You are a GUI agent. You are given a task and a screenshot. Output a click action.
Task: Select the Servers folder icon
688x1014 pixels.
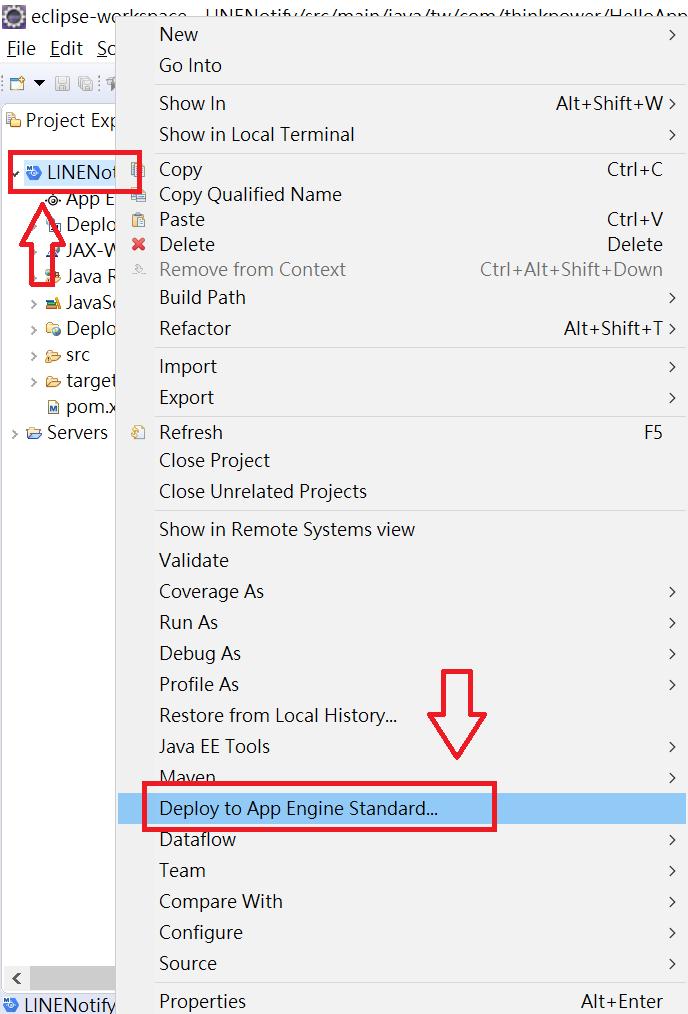tap(34, 433)
